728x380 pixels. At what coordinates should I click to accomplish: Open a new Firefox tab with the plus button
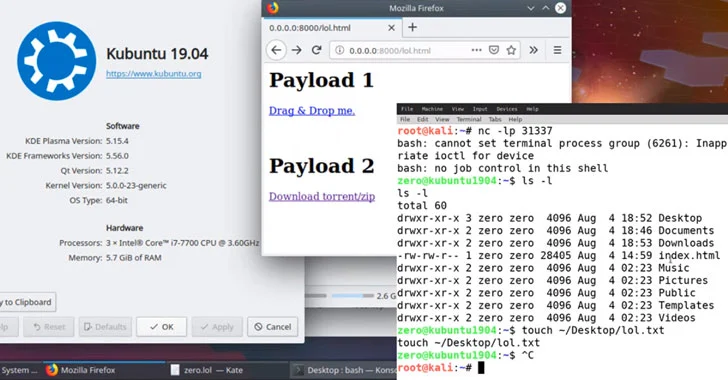click(x=412, y=27)
